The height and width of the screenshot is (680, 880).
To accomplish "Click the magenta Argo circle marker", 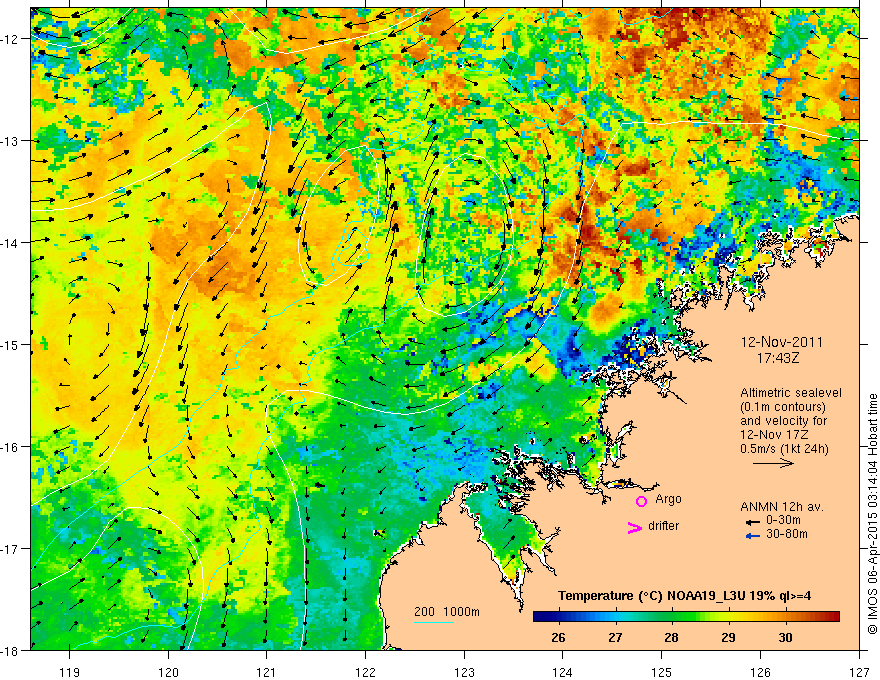I will pos(641,501).
